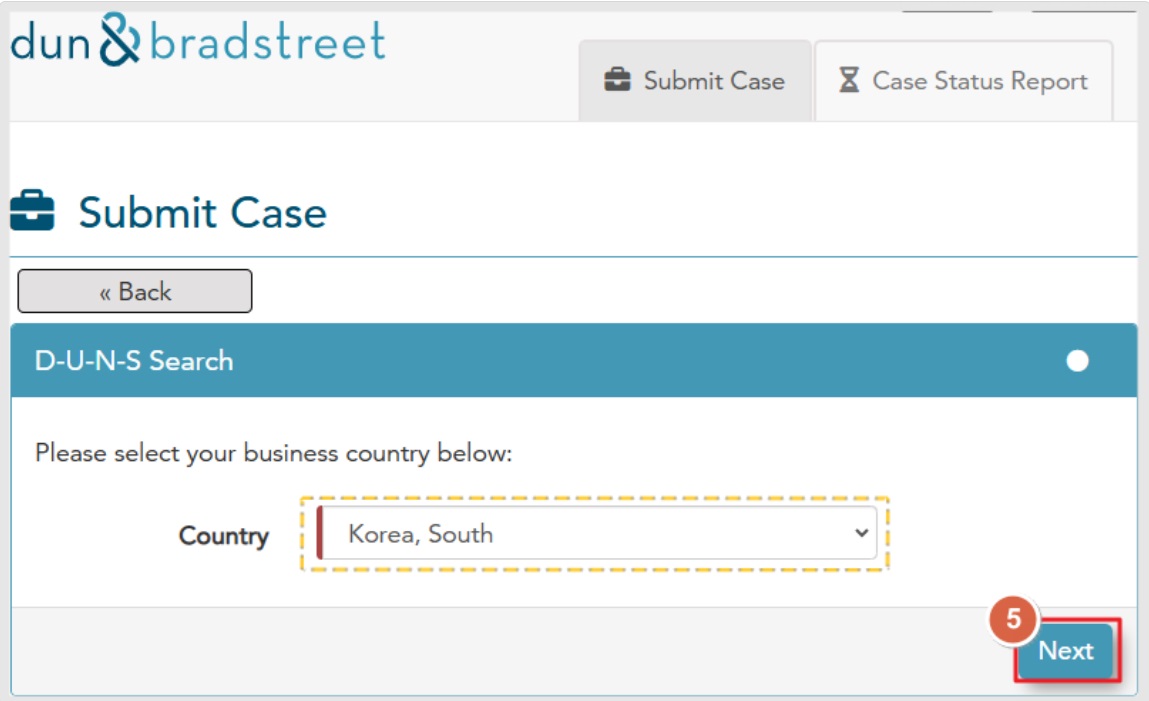1149x701 pixels.
Task: Click the orange step 5 badge
Action: 1013,619
